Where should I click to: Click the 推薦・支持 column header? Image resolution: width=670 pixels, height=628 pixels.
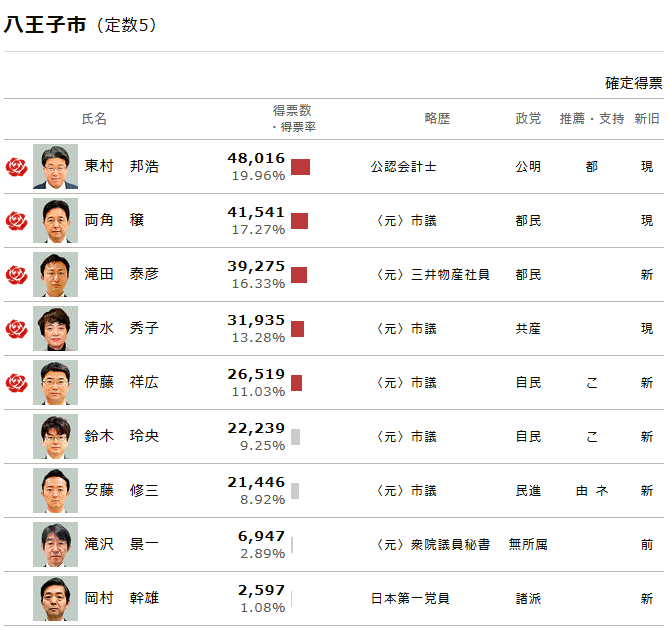[x=591, y=119]
